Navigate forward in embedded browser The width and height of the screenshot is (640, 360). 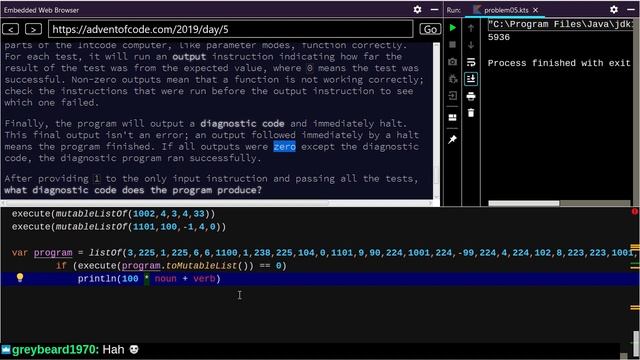33,29
